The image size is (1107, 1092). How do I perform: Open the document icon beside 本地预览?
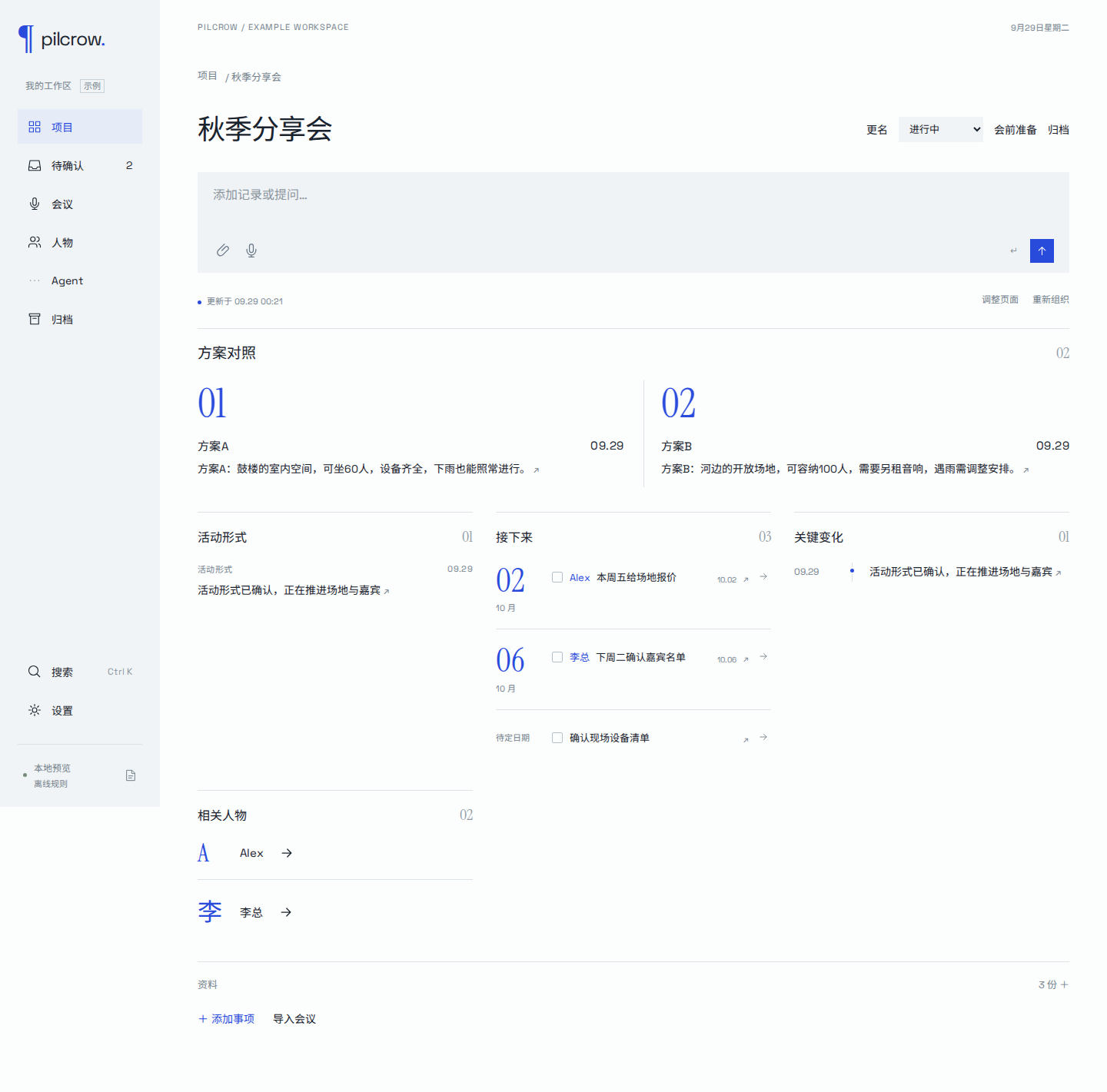click(131, 775)
